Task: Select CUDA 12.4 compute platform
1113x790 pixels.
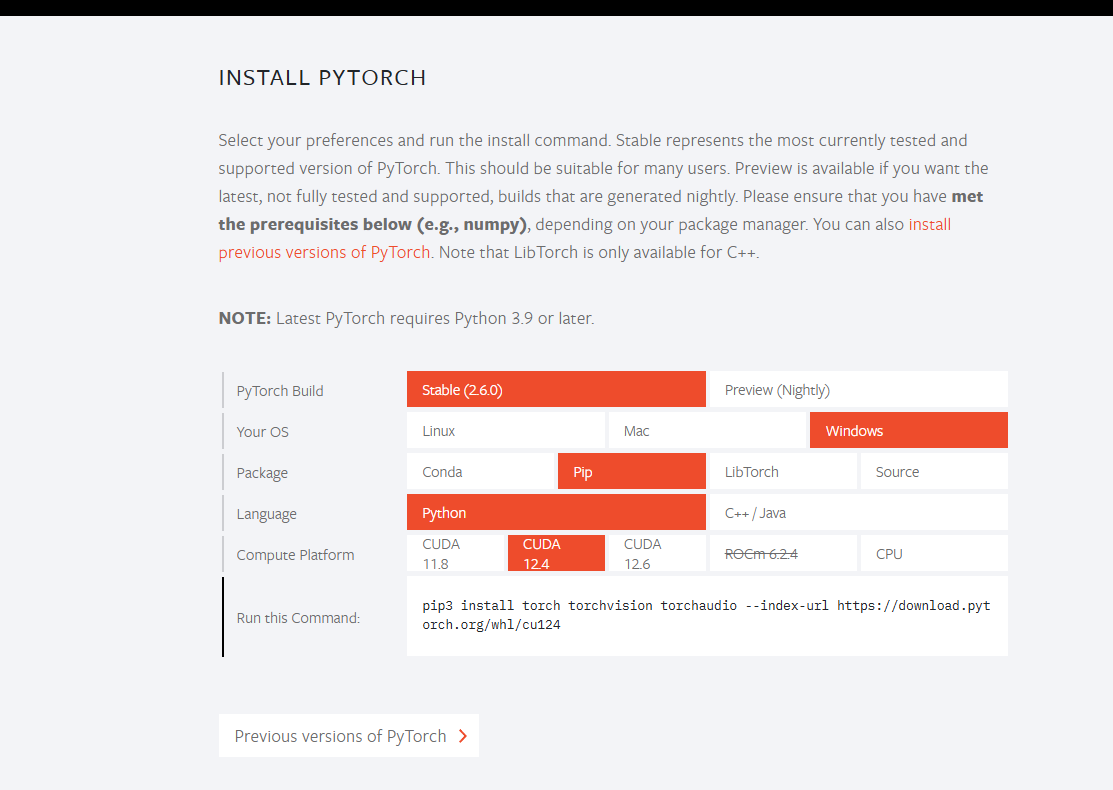Action: pos(556,553)
